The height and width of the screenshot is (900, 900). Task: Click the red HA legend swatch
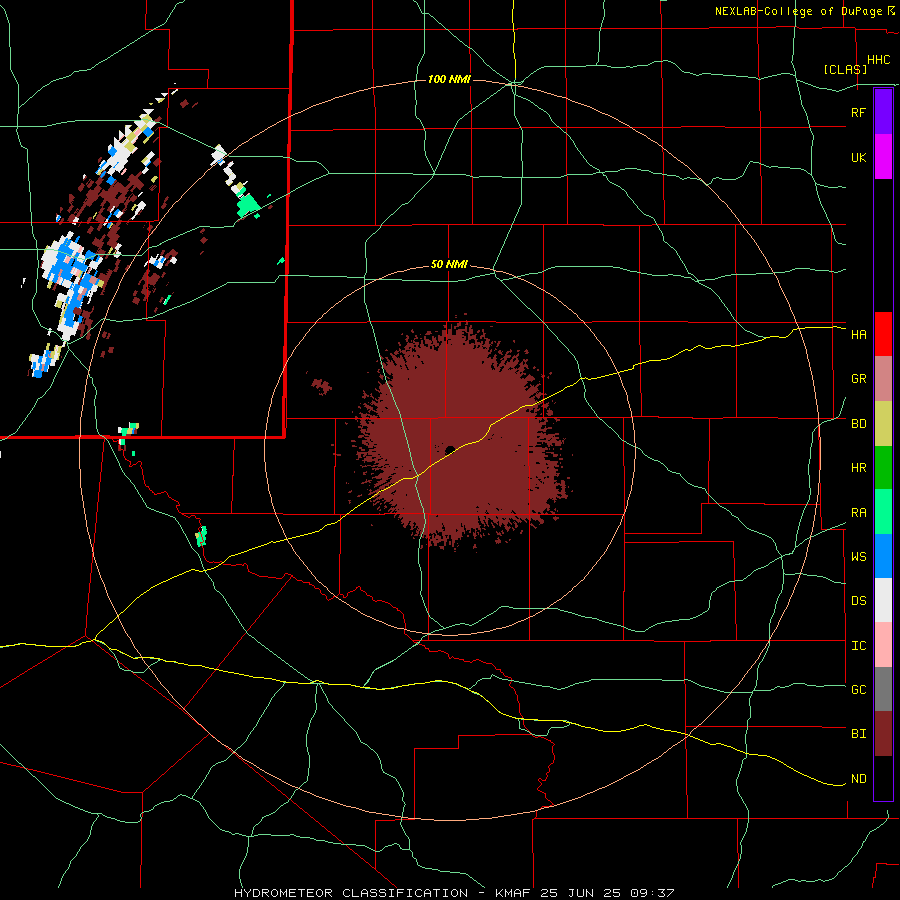(x=883, y=334)
